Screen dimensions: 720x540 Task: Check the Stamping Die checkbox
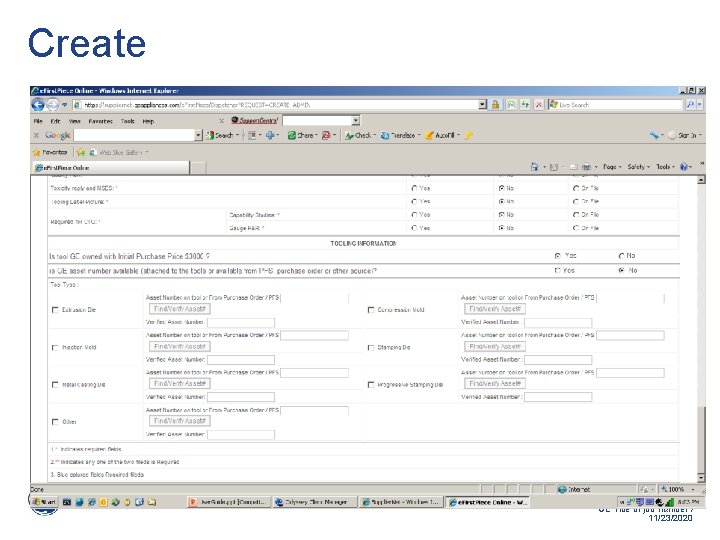pos(371,348)
